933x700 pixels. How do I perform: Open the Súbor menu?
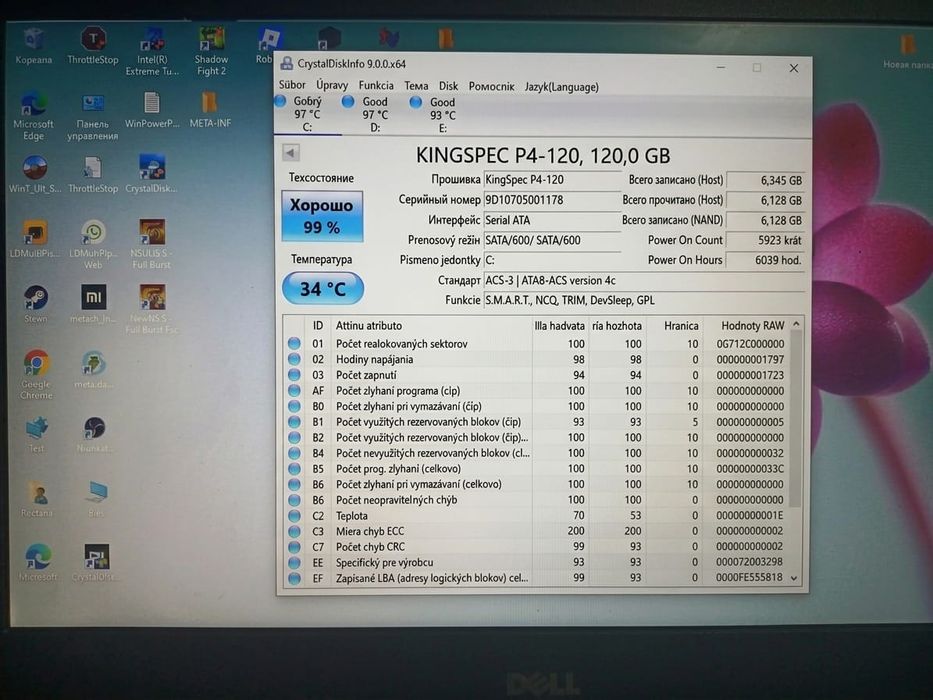pos(292,85)
